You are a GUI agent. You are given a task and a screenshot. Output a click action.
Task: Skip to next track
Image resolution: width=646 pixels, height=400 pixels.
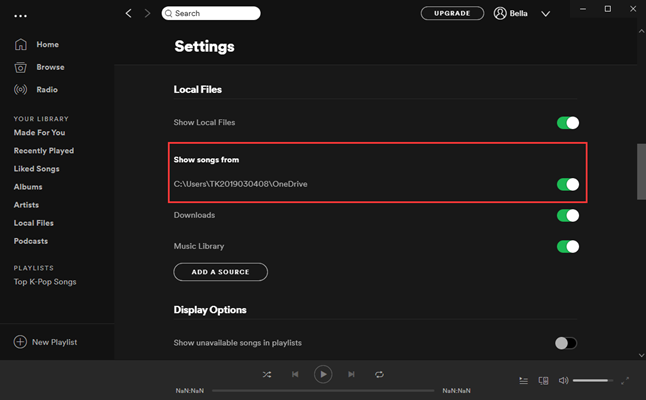(351, 374)
